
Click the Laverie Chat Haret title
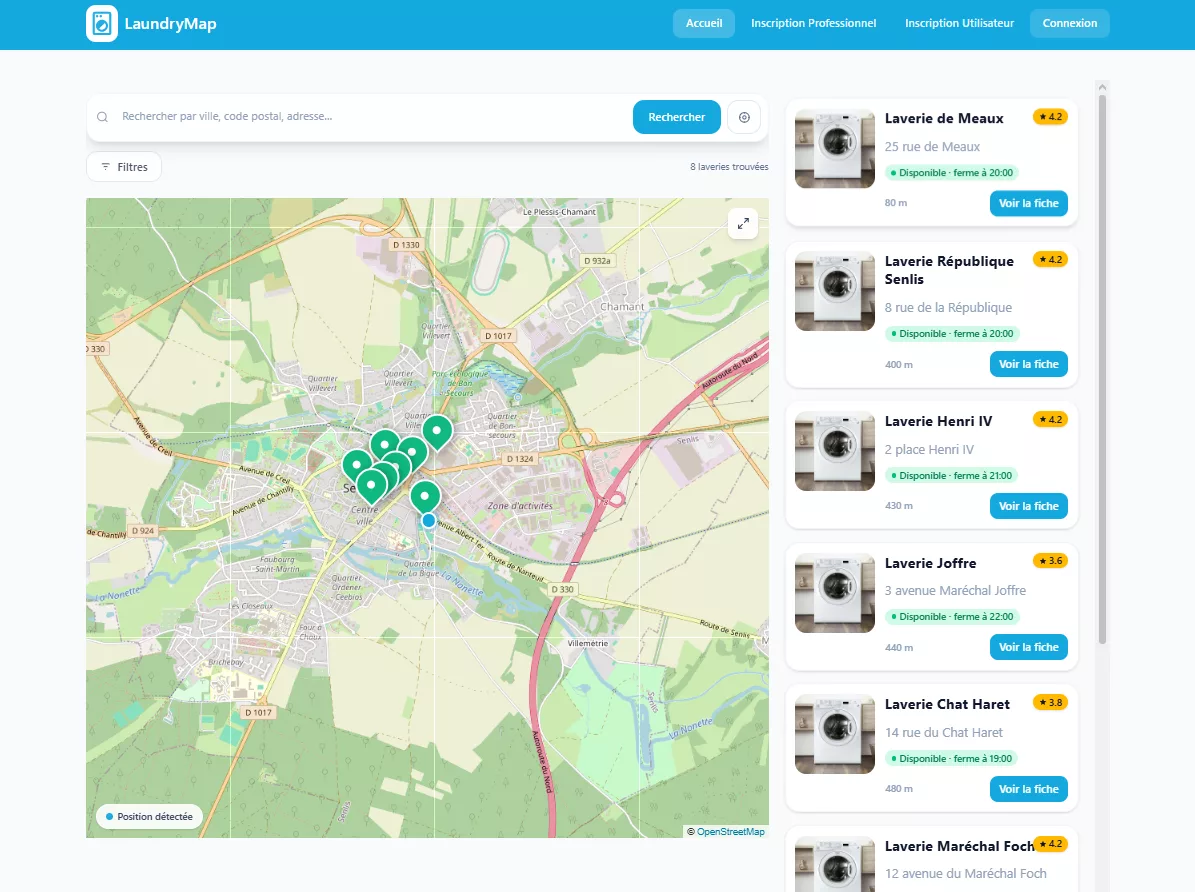pos(947,704)
